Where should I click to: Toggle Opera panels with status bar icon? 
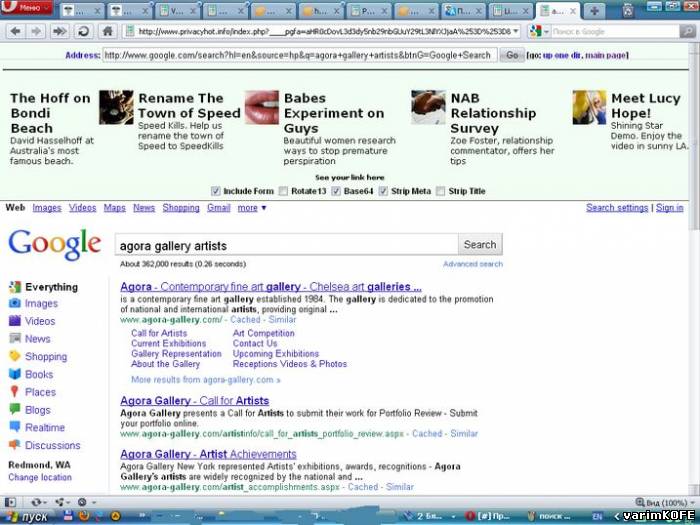coord(10,502)
